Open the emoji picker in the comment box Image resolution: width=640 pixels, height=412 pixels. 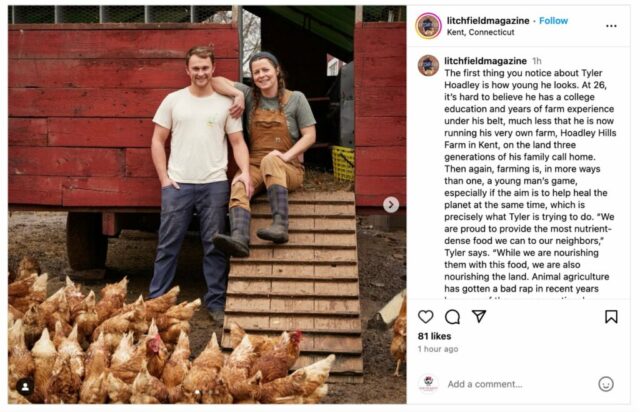605,384
